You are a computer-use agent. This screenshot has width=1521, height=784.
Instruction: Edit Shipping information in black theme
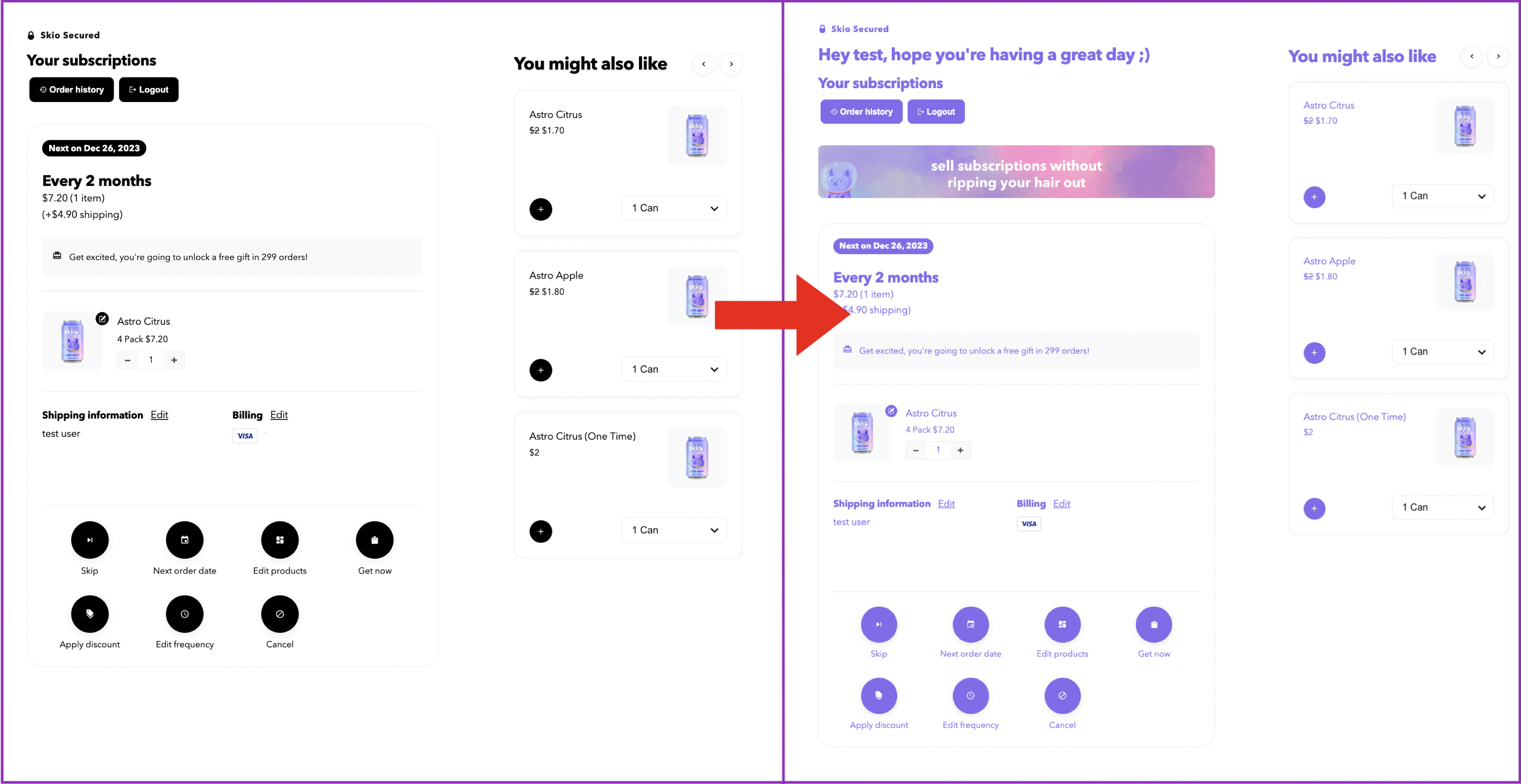[x=159, y=415]
